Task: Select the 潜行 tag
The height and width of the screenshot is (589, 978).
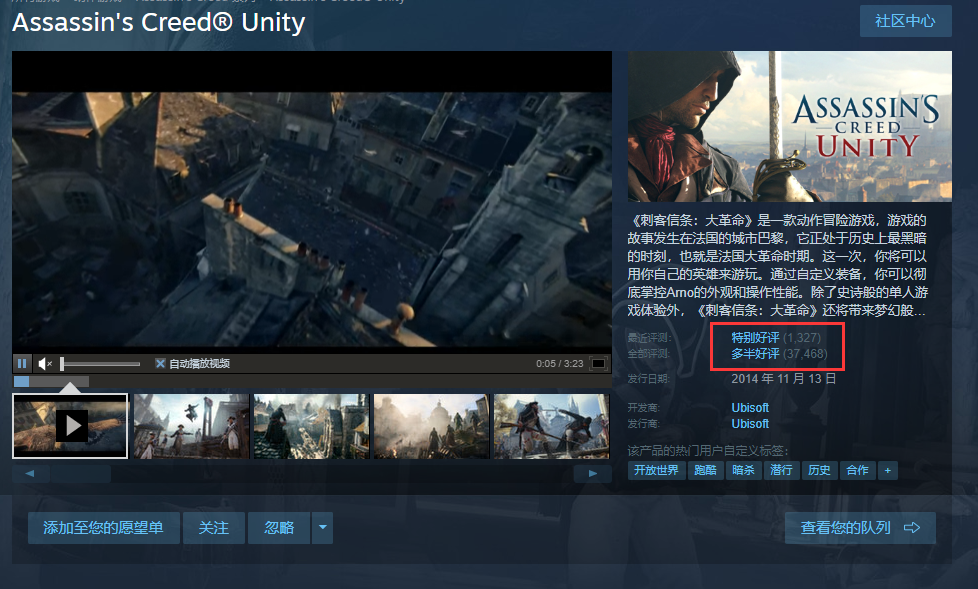Action: [781, 470]
